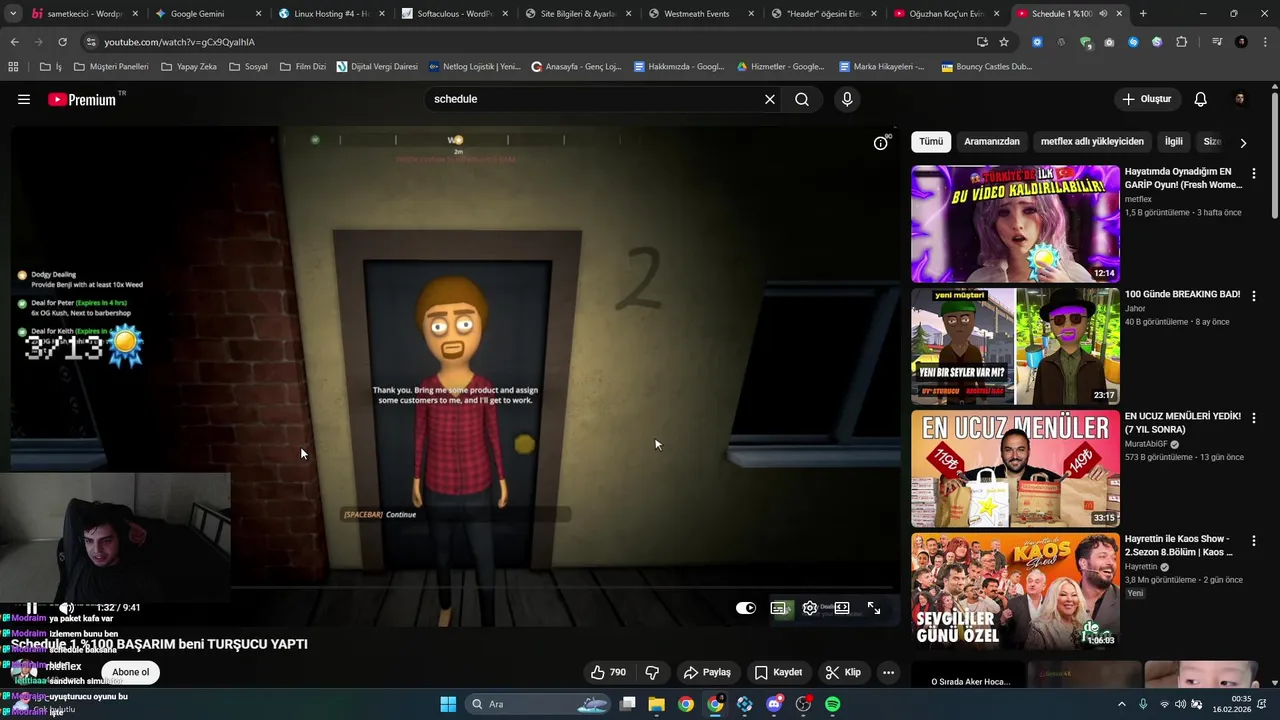Open the Film Dizi bookmark folder

click(x=303, y=67)
